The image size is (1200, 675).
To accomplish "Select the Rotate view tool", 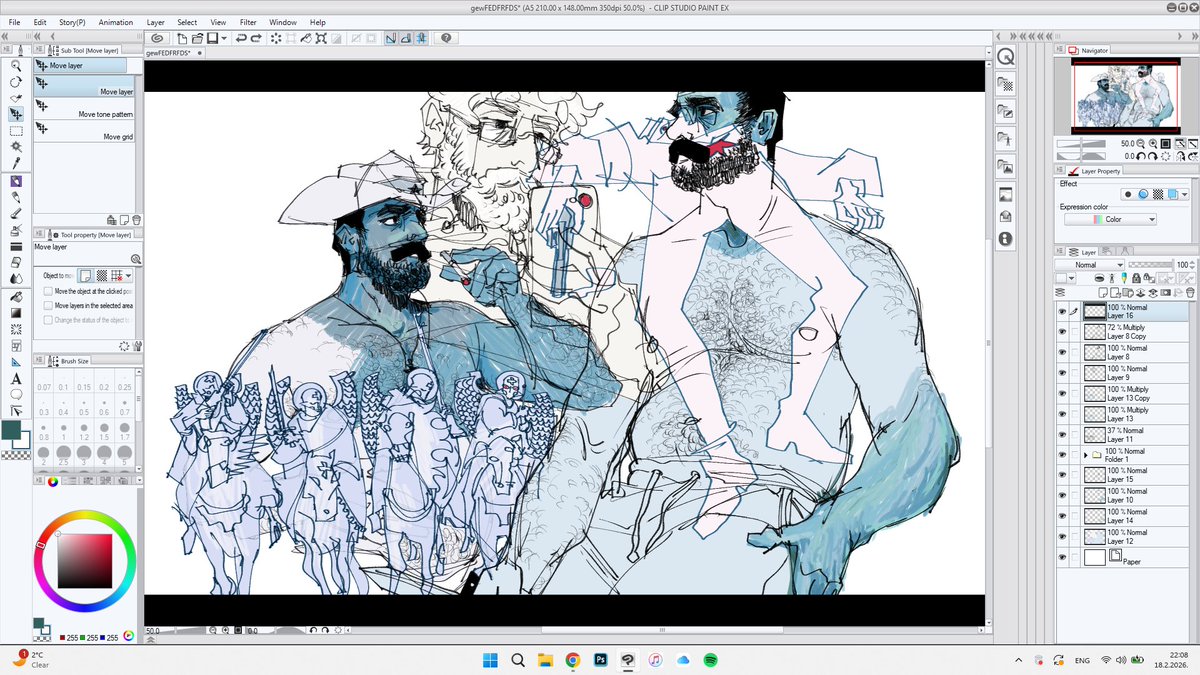I will (x=16, y=82).
